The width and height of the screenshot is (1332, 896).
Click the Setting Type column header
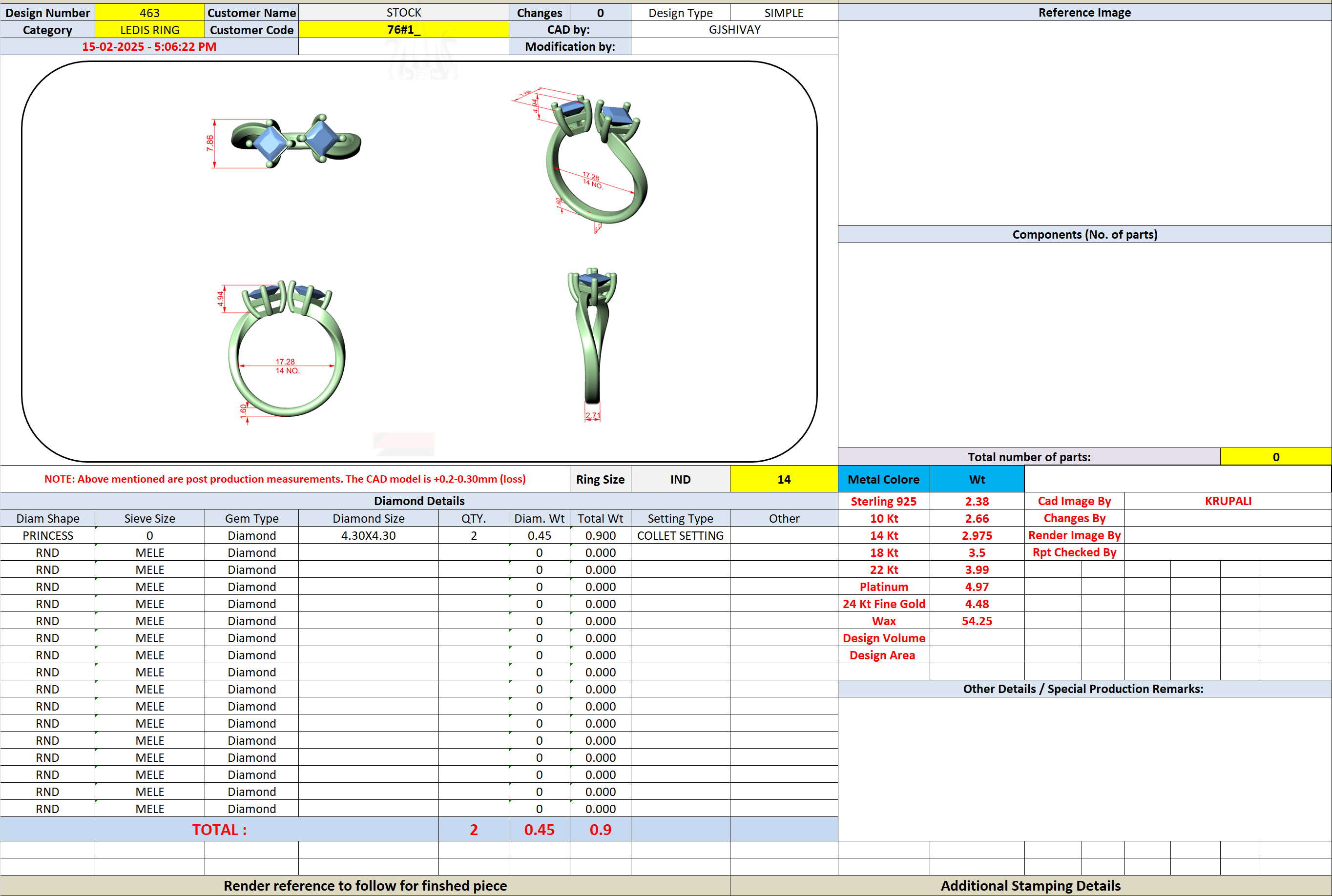click(680, 518)
